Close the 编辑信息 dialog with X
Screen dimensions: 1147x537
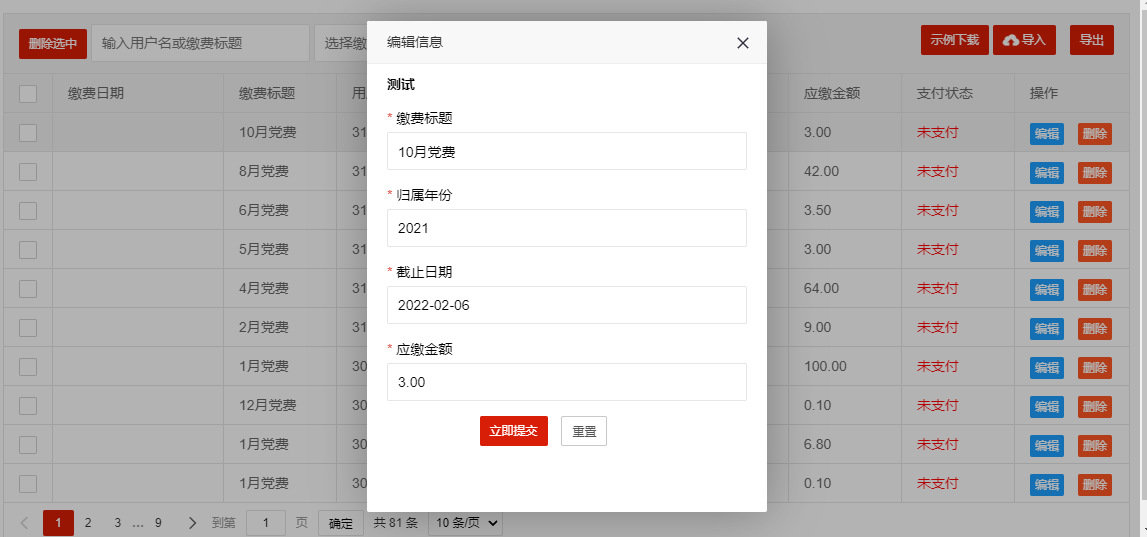pos(742,43)
